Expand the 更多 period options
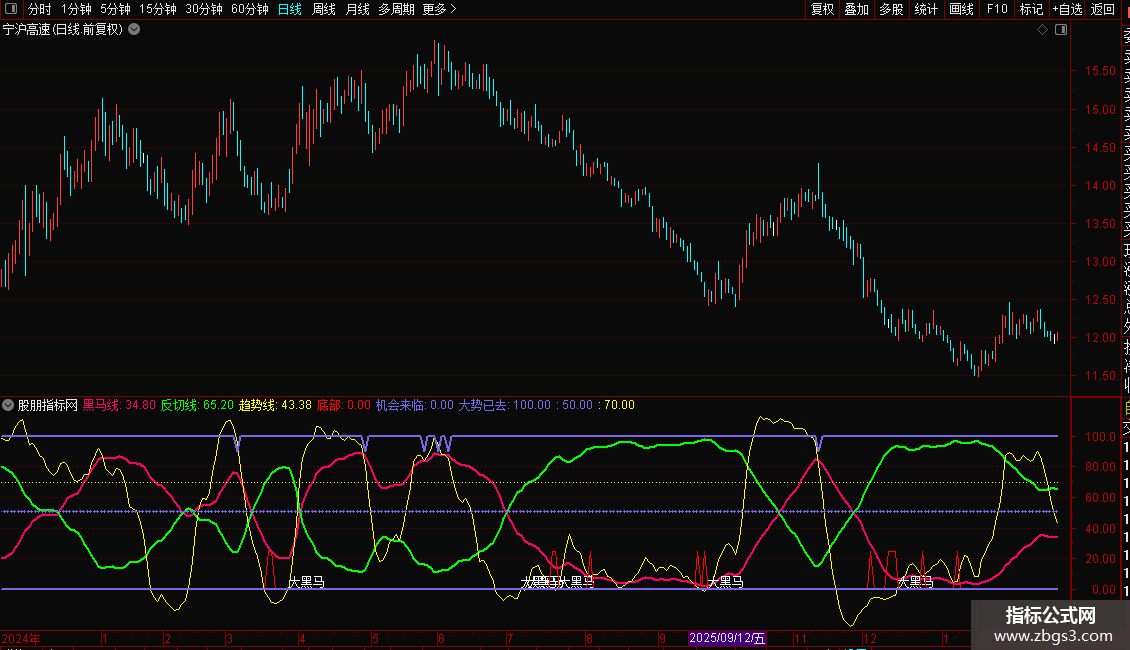The image size is (1130, 650). click(439, 10)
